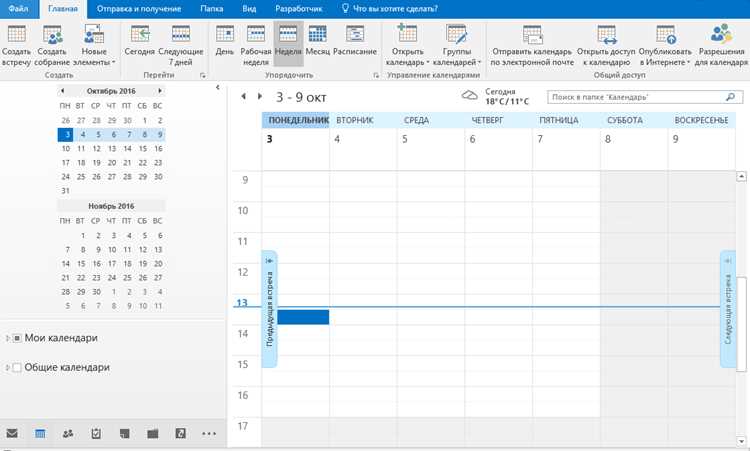The image size is (750, 451).
Task: Open Shortcuts in navigation bar
Action: pyautogui.click(x=180, y=433)
